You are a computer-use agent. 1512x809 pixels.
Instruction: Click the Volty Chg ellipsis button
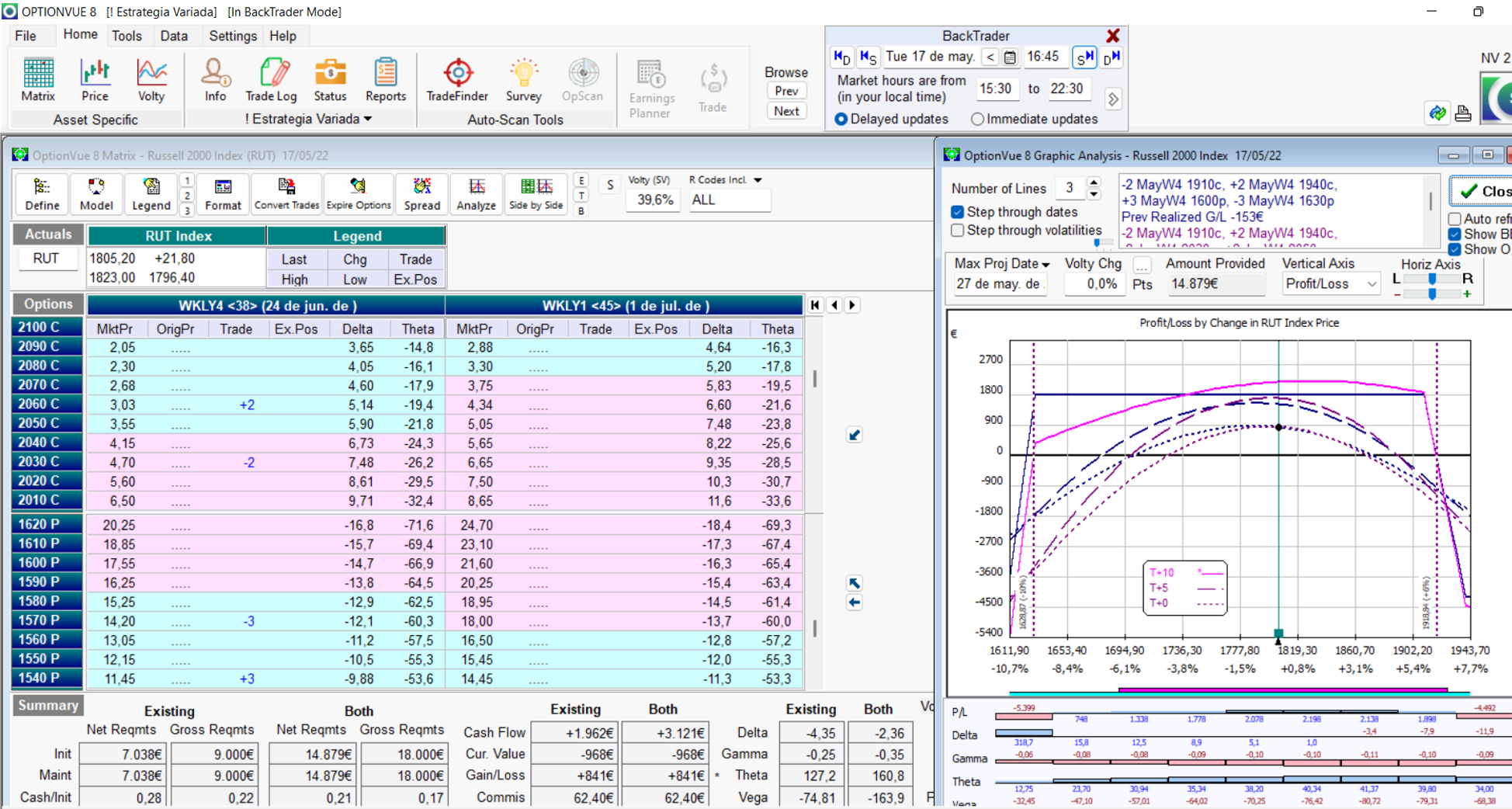(1142, 265)
